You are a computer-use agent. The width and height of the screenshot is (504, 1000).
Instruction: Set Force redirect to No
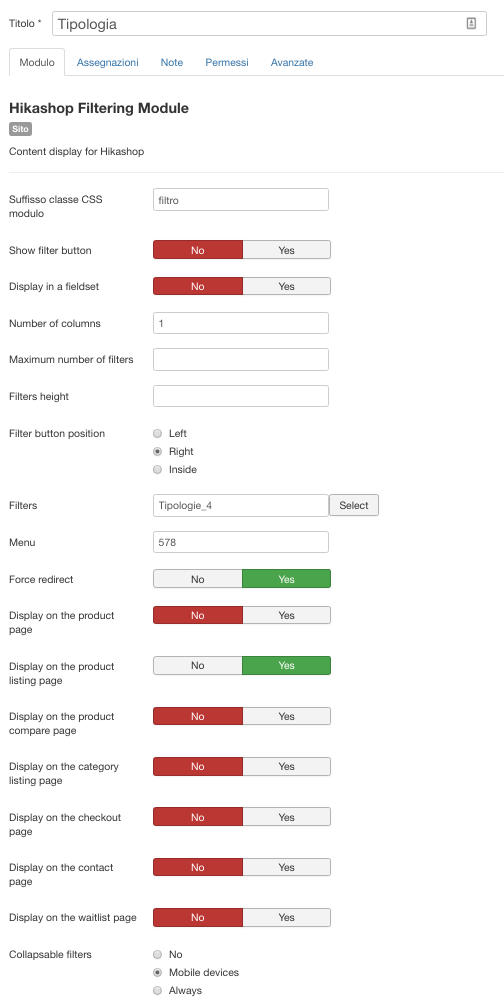point(198,579)
